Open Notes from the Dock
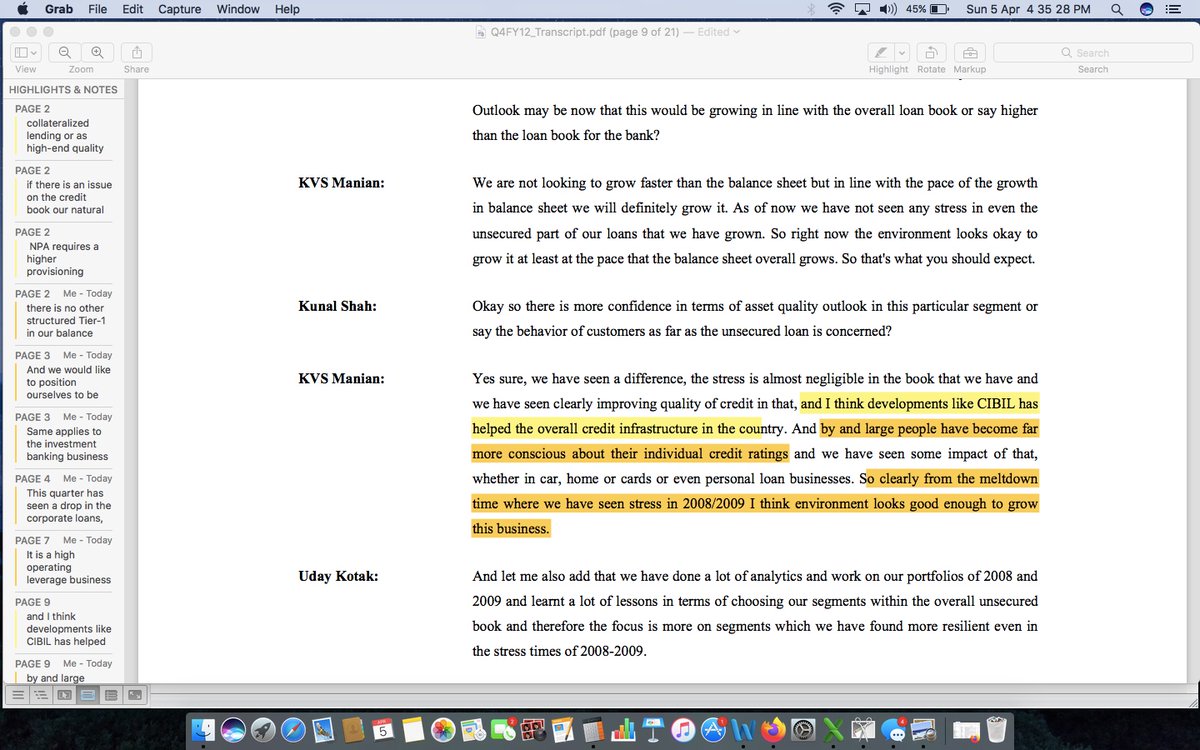 (x=412, y=729)
